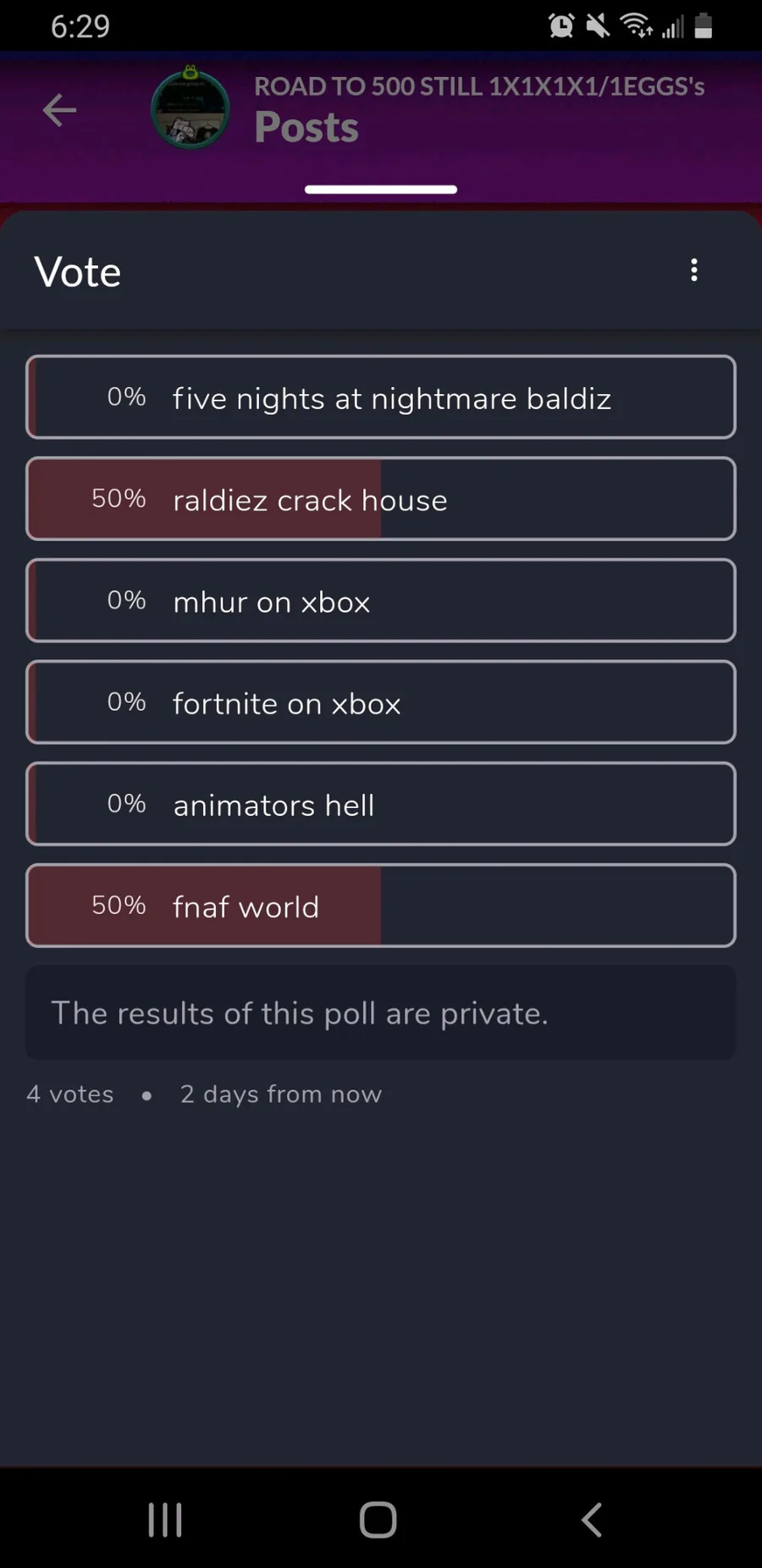The image size is (762, 1568).
Task: Select raldiez crack house poll option
Action: (x=381, y=499)
